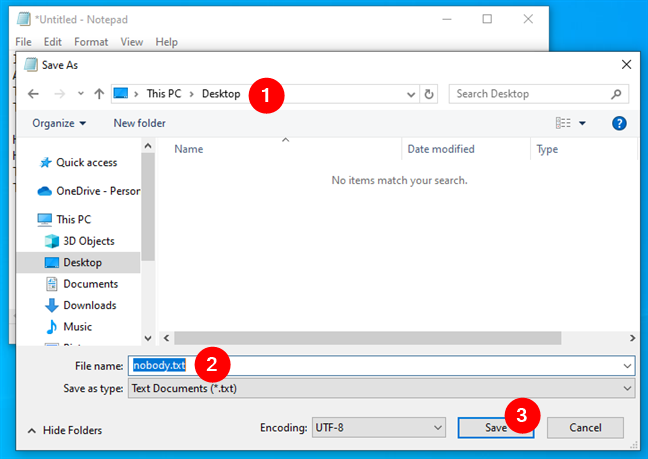Create a New folder
648x459 pixels.
click(x=140, y=123)
